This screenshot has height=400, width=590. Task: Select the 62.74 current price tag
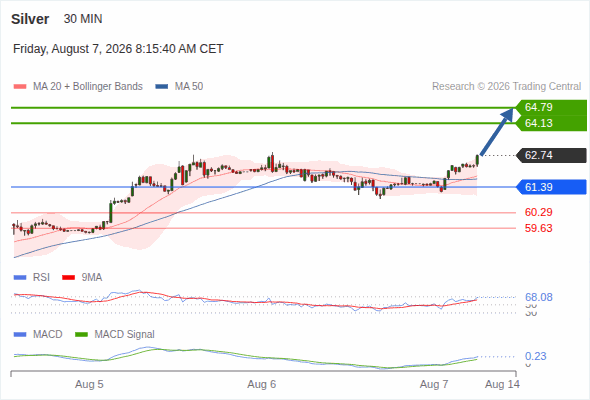pos(551,155)
